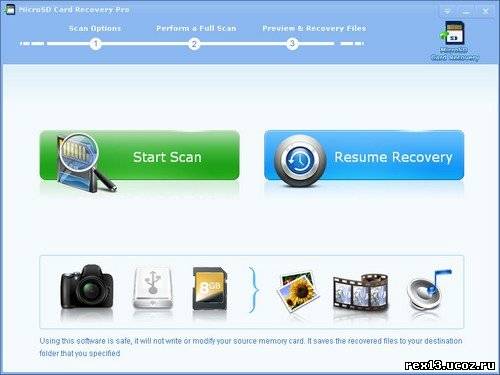Click the app icon in title bar
500x375 pixels.
(x=10, y=10)
